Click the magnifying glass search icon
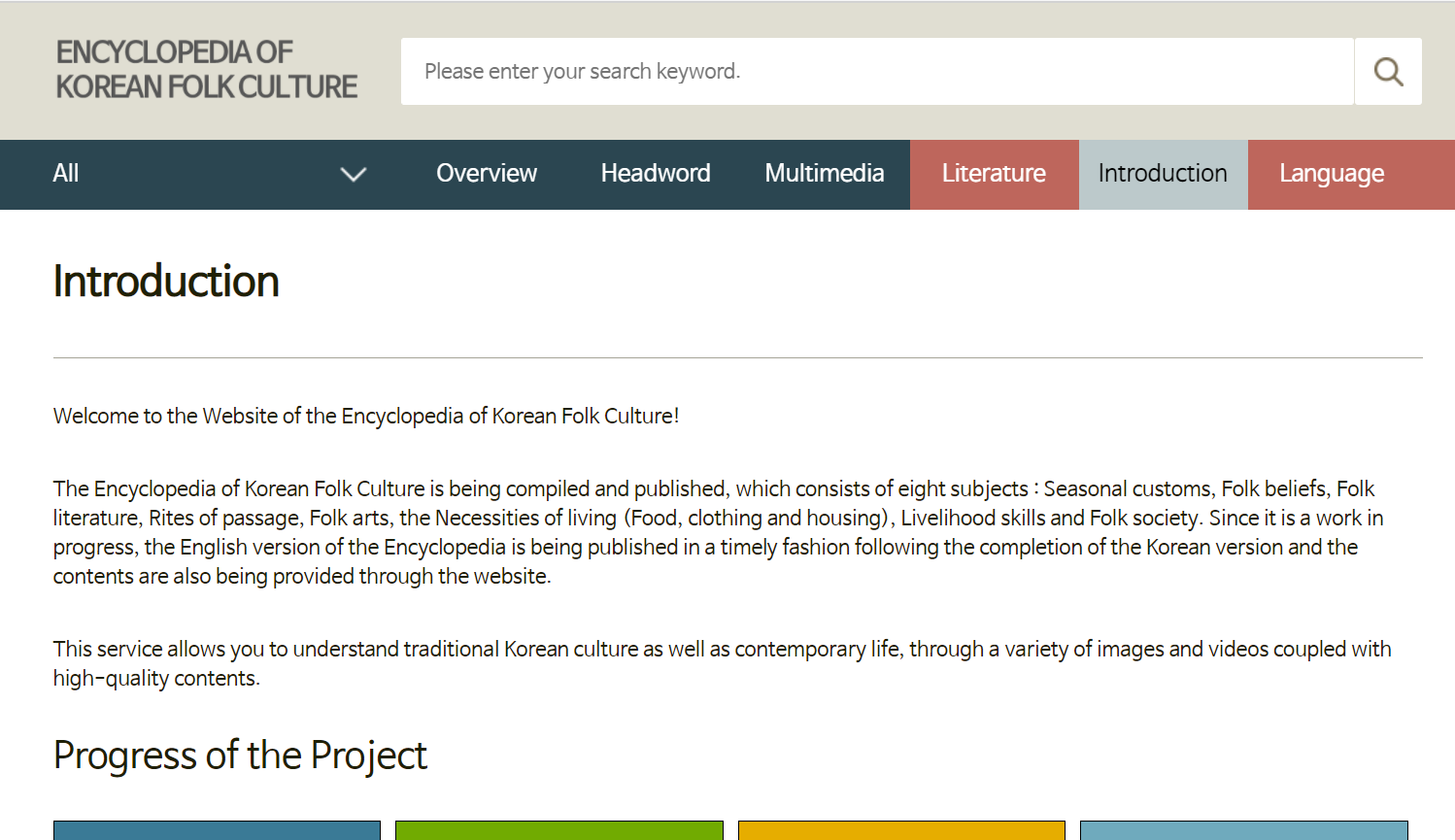The image size is (1455, 840). 1388,72
